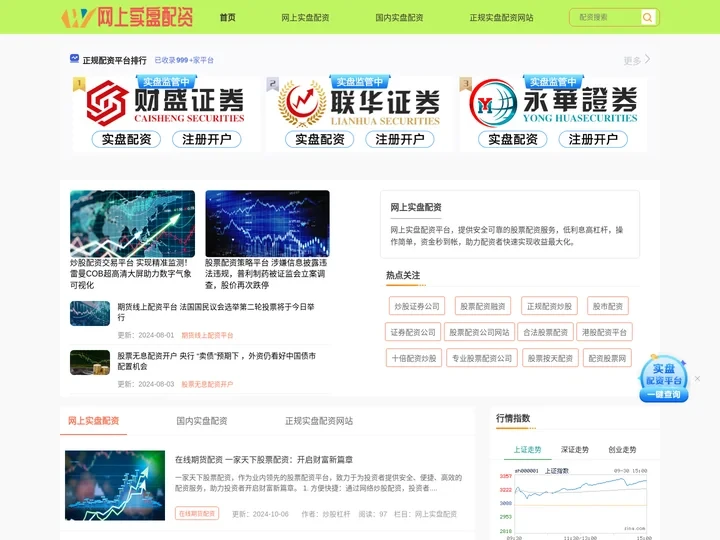This screenshot has width=720, height=540.
Task: Click orange tag 期货线上配资平台 beside 2024-08-01
Action: click(x=207, y=335)
